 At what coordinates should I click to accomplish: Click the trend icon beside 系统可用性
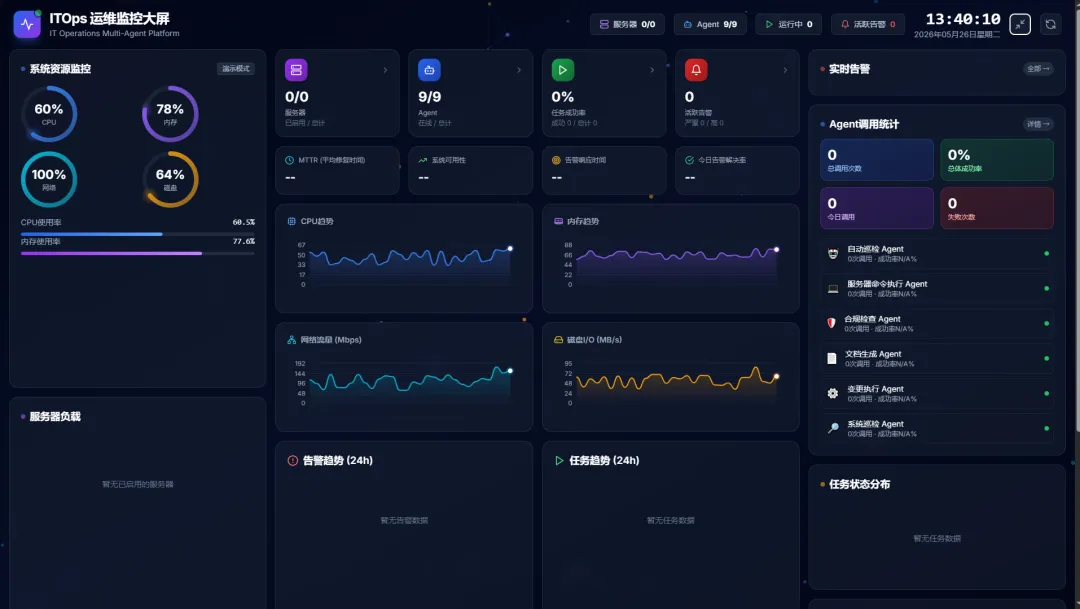423,160
